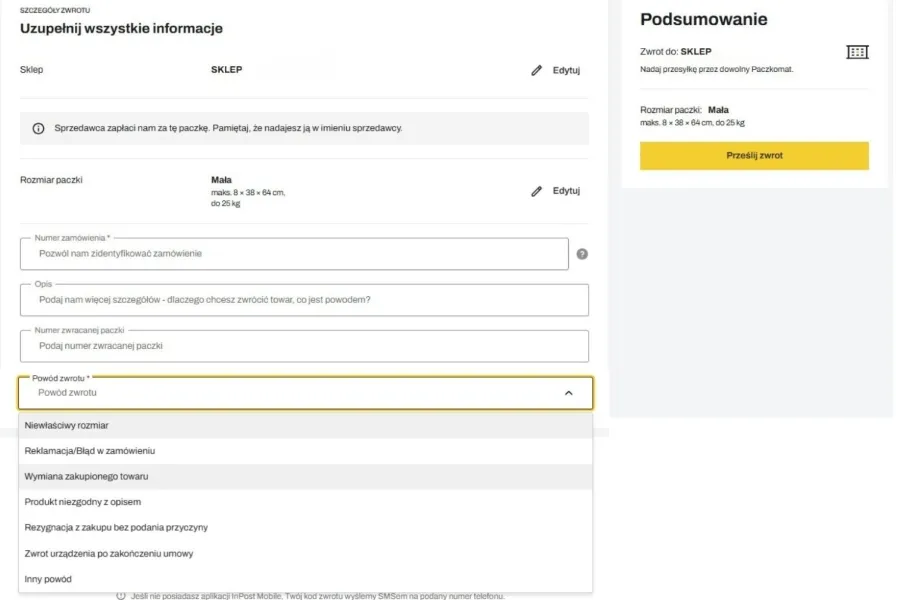
Task: Click the info icon in the seller payment notice
Action: tap(38, 128)
